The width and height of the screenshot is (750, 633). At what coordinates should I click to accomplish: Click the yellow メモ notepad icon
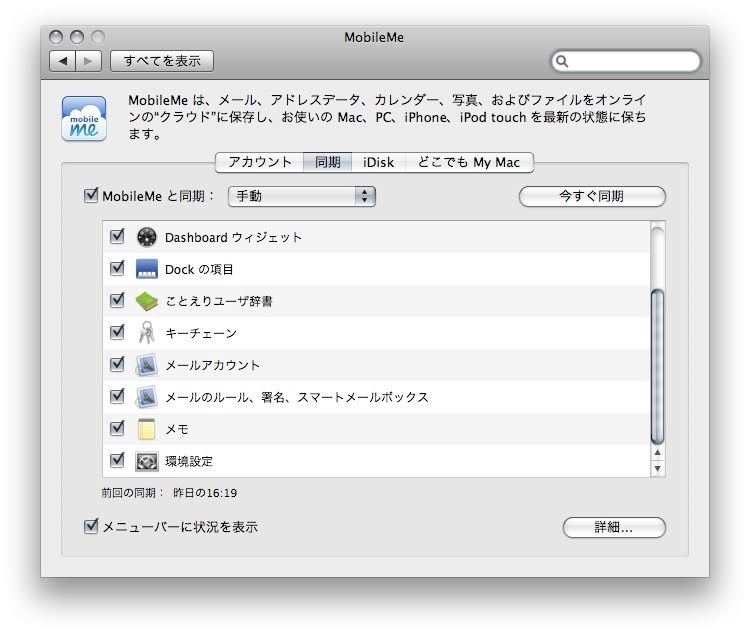click(146, 429)
